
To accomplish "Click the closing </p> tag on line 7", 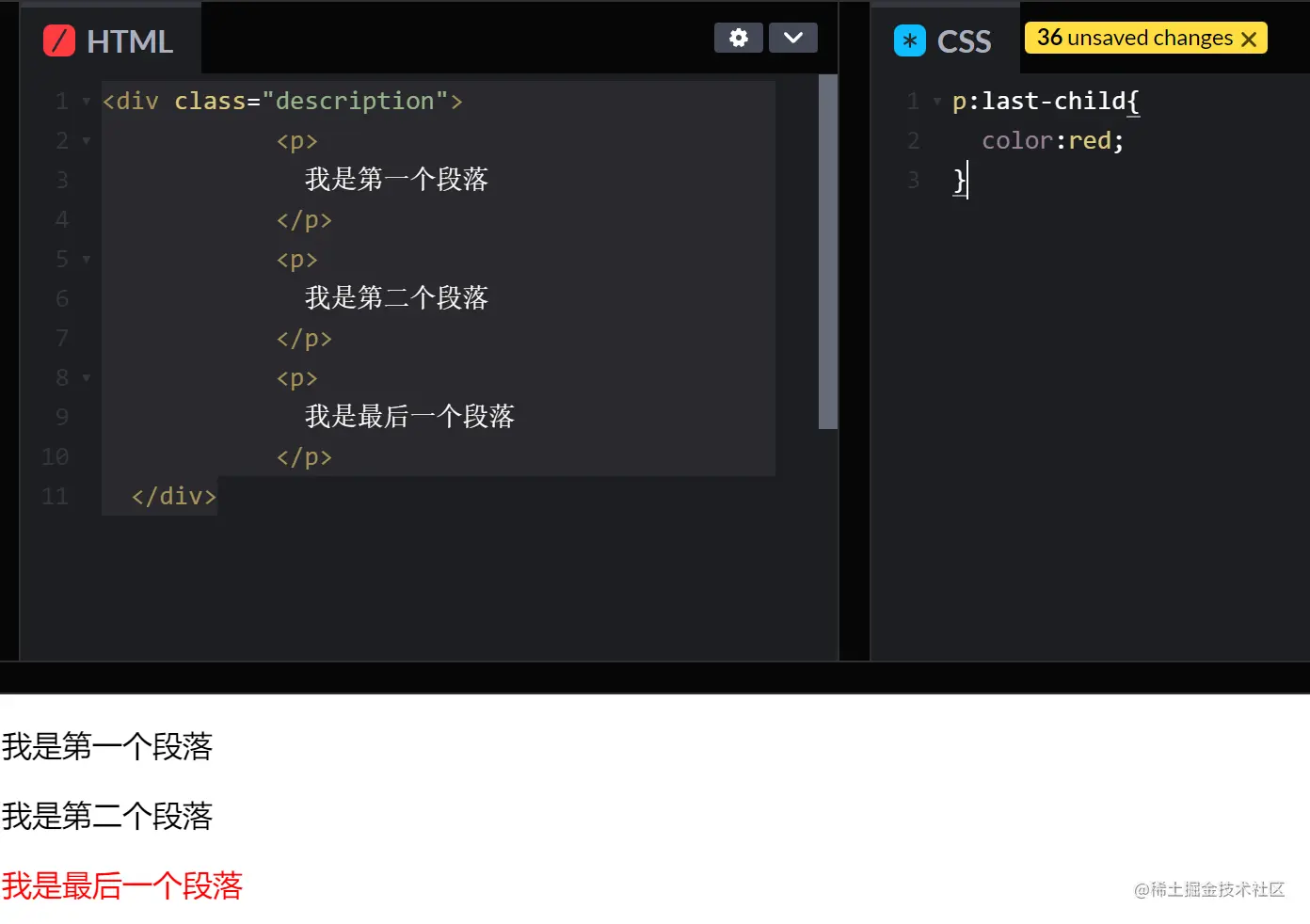I will [x=304, y=338].
